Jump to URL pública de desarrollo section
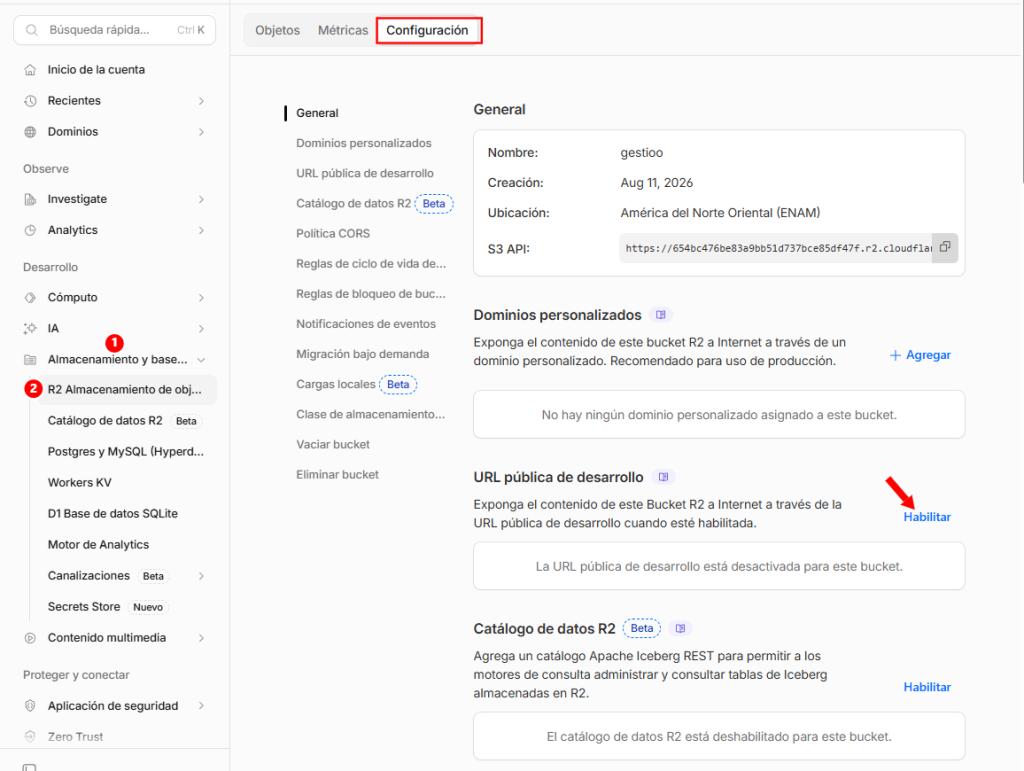The image size is (1024, 771). click(x=365, y=173)
